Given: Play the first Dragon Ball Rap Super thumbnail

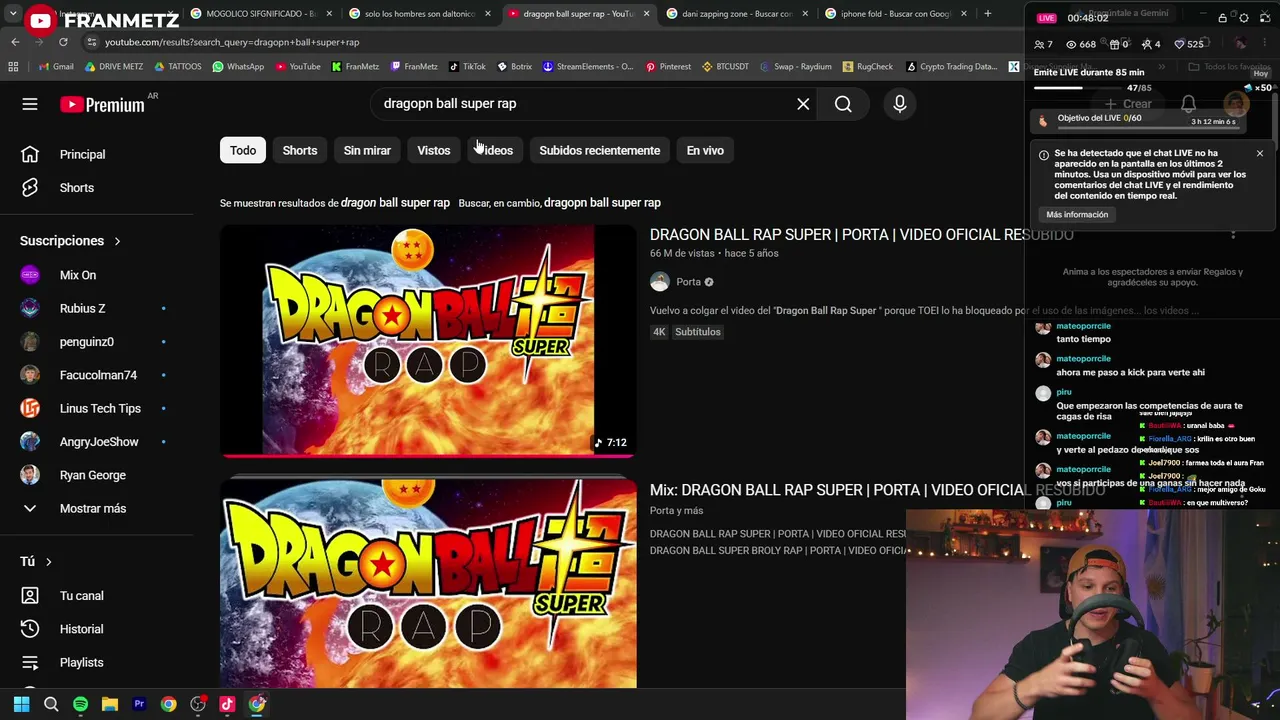Looking at the screenshot, I should tap(428, 341).
